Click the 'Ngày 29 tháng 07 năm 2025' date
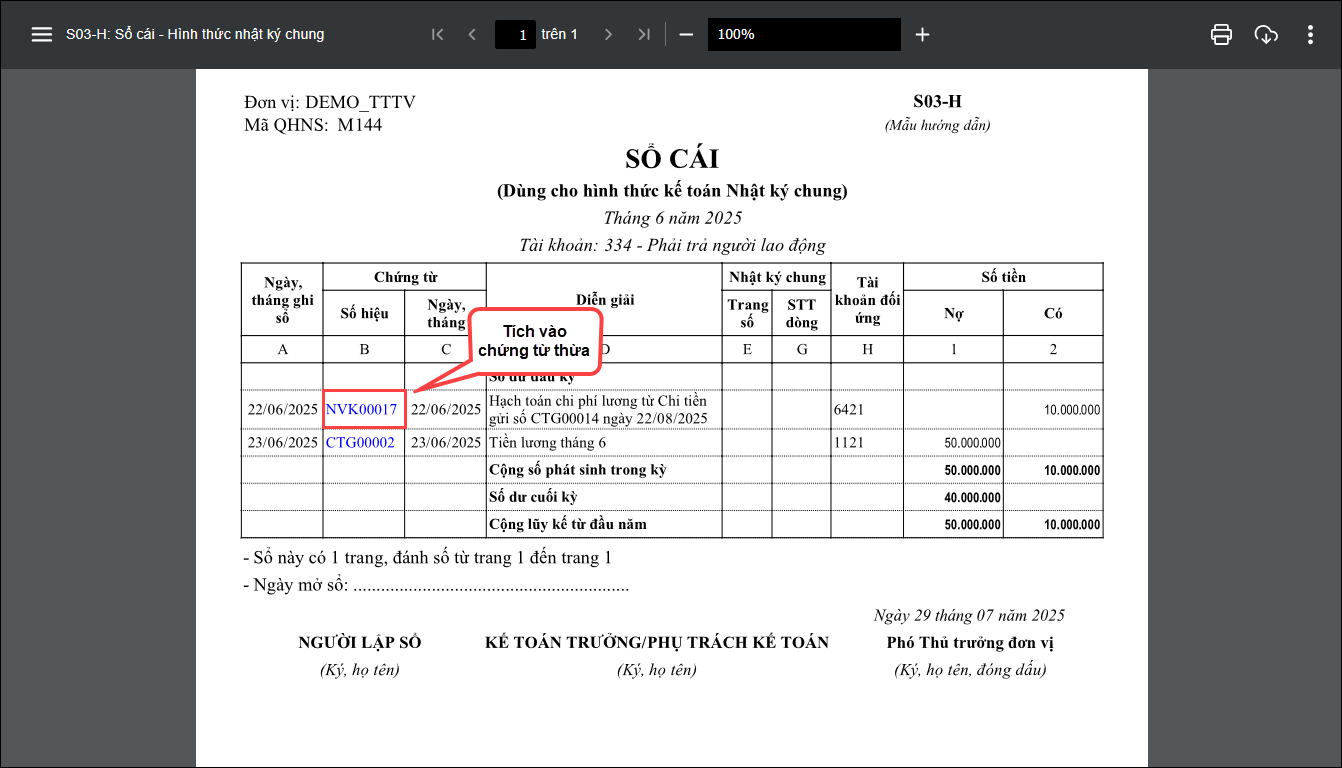The image size is (1342, 768). pyautogui.click(x=969, y=615)
